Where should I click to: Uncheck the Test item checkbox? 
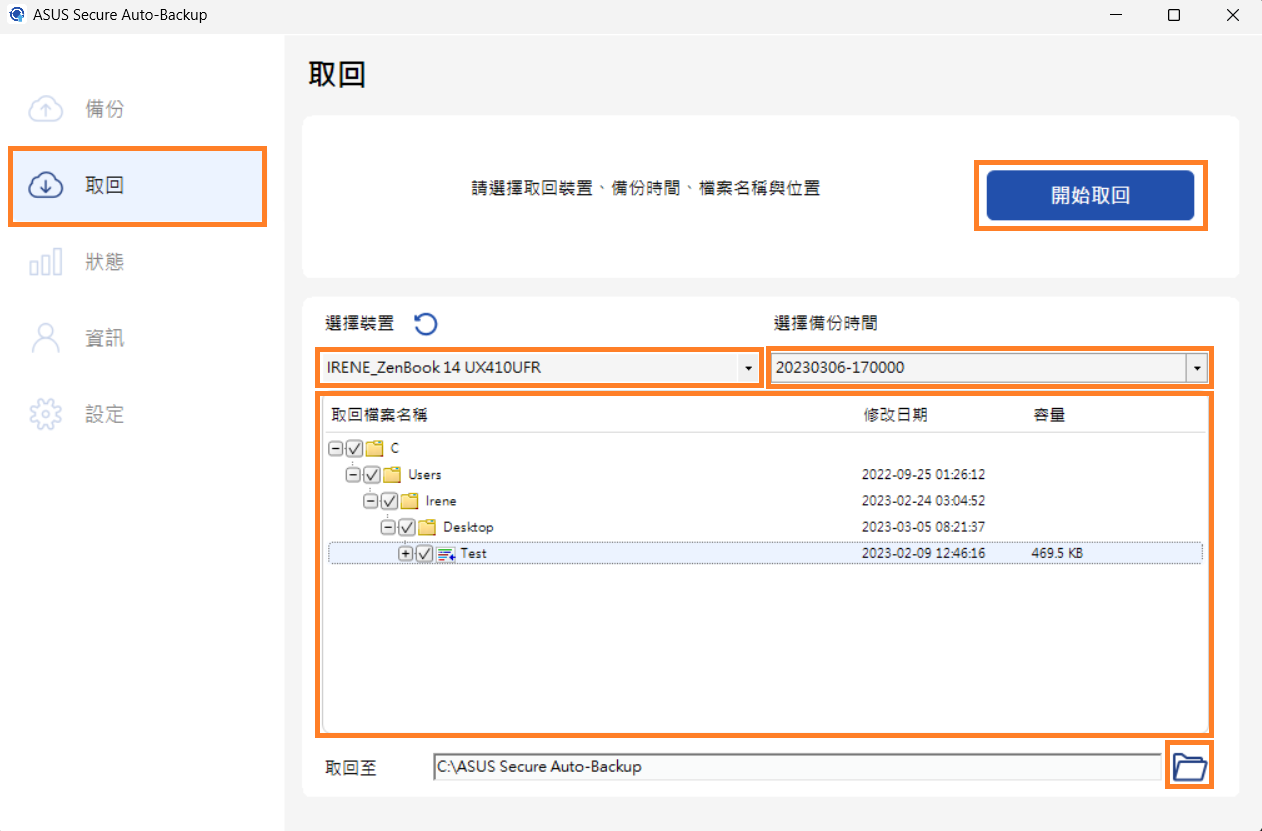click(x=425, y=554)
